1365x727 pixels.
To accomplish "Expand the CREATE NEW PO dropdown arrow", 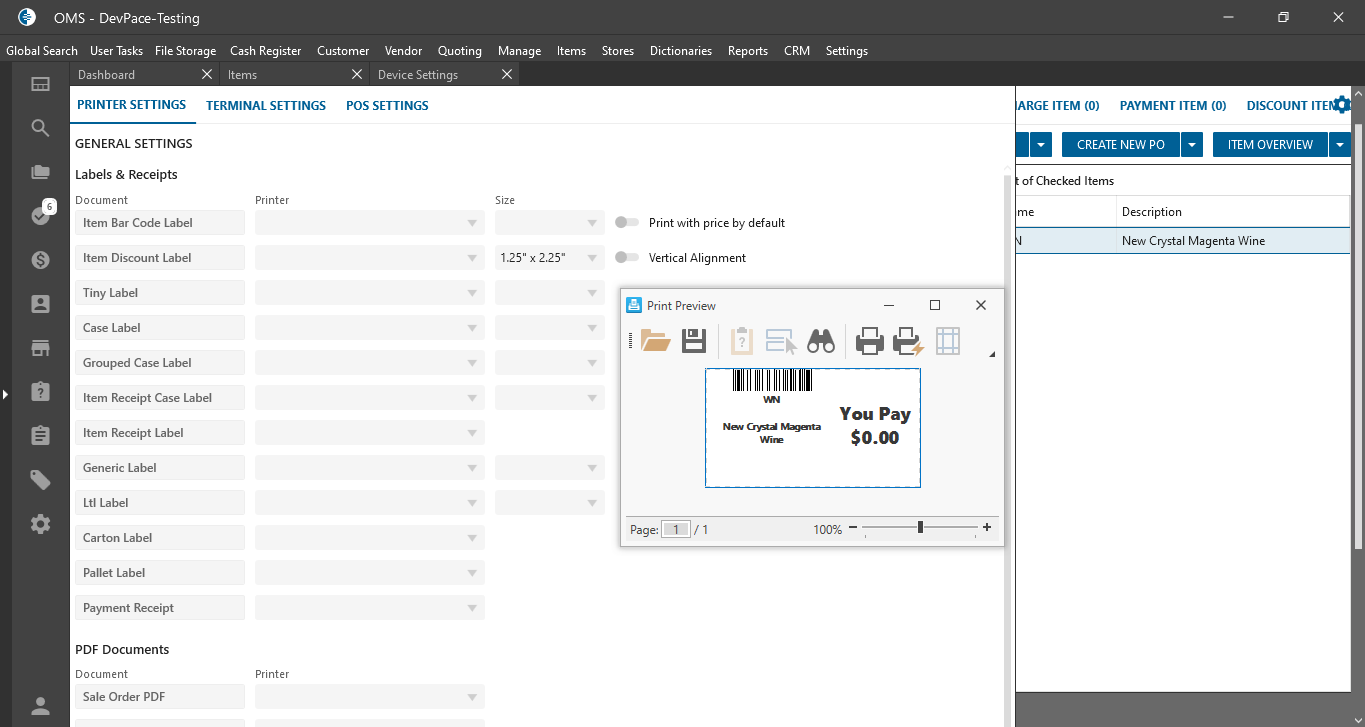I will click(1191, 145).
